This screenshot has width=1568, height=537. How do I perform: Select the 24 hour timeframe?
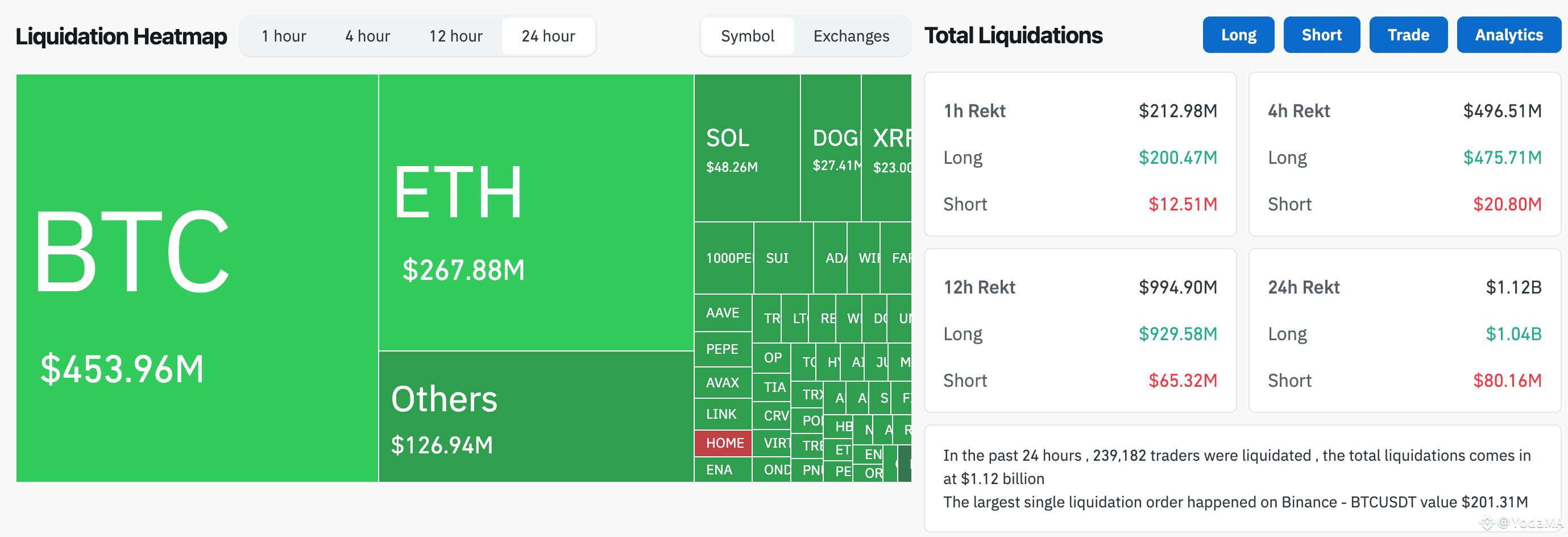tap(549, 36)
